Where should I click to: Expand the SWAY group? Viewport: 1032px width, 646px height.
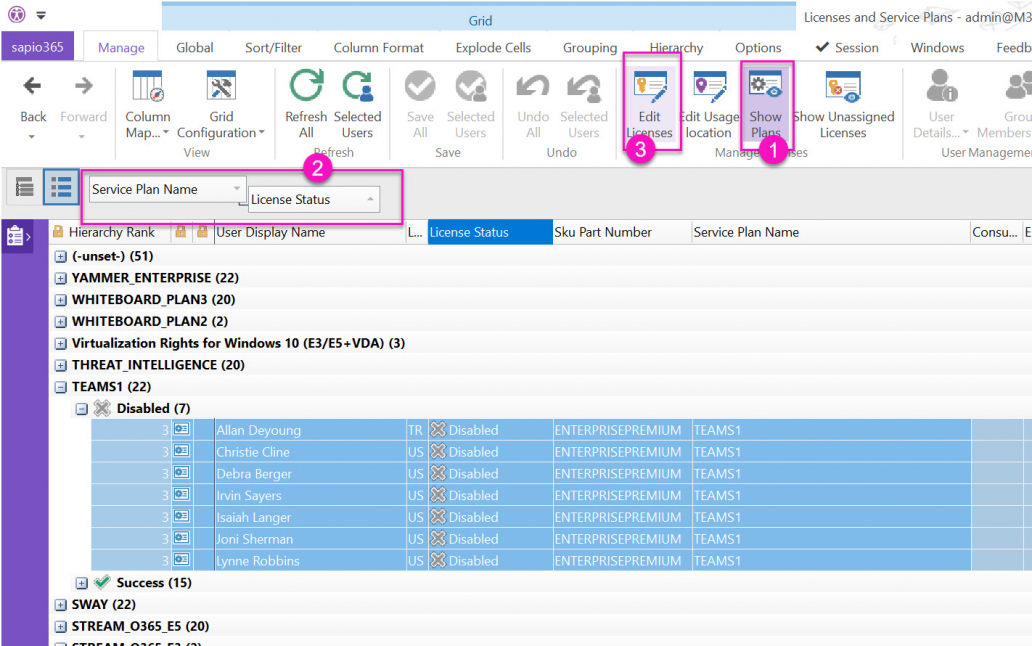[61, 605]
